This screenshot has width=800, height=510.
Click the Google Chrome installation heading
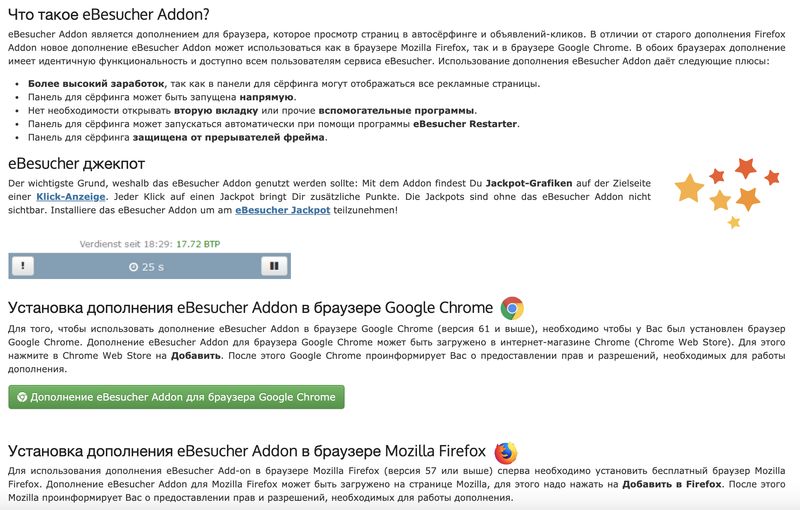click(x=250, y=308)
